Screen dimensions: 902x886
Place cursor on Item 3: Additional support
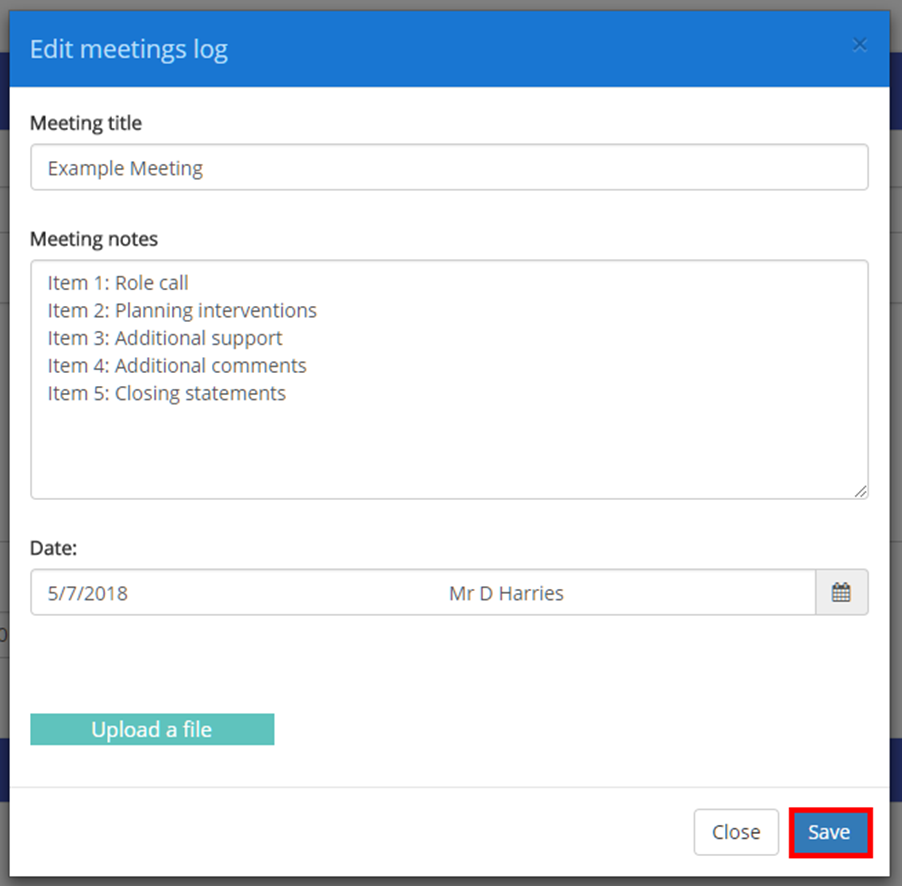(x=166, y=338)
